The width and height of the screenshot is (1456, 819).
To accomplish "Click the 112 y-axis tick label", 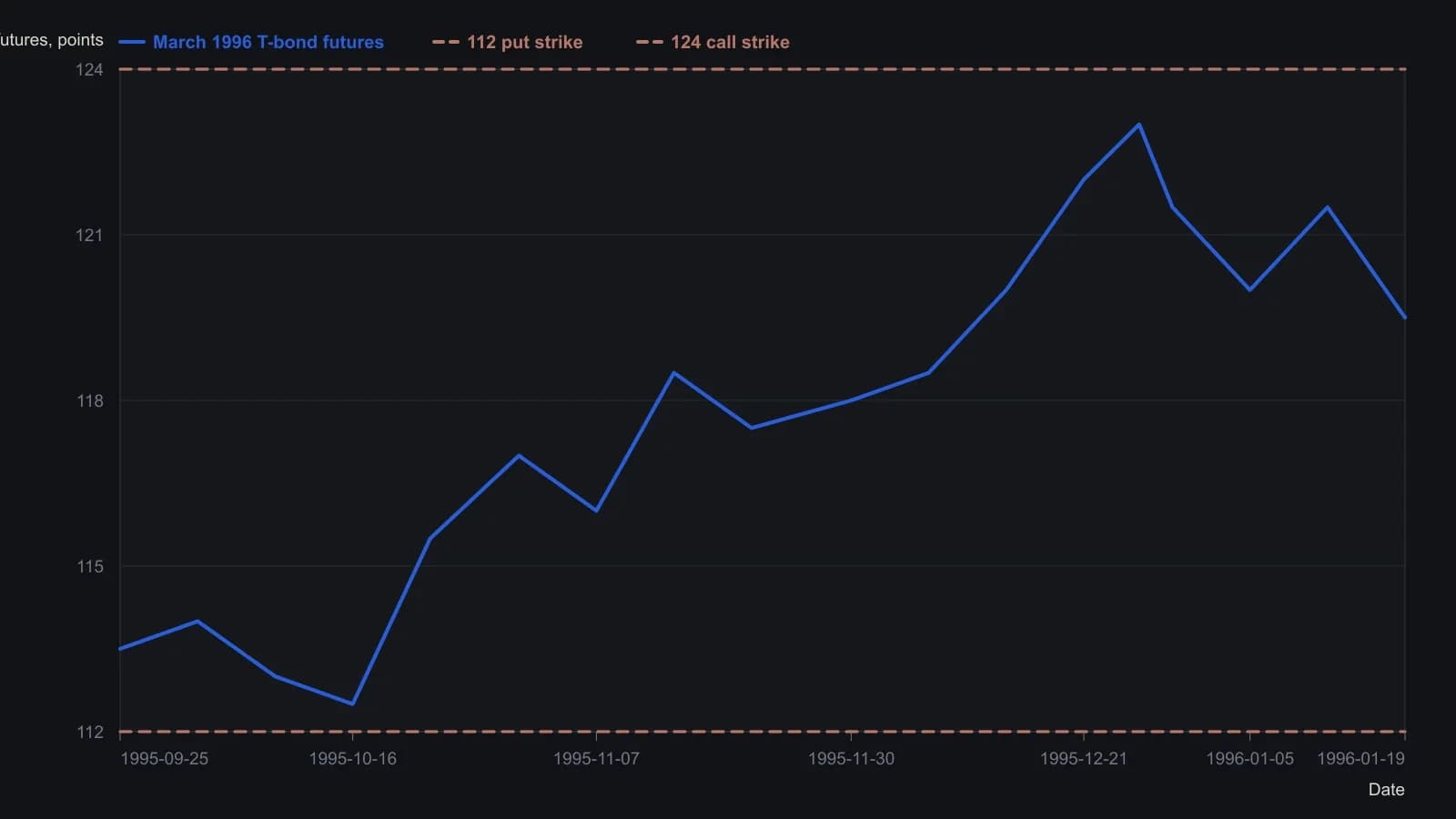I will pos(89,733).
